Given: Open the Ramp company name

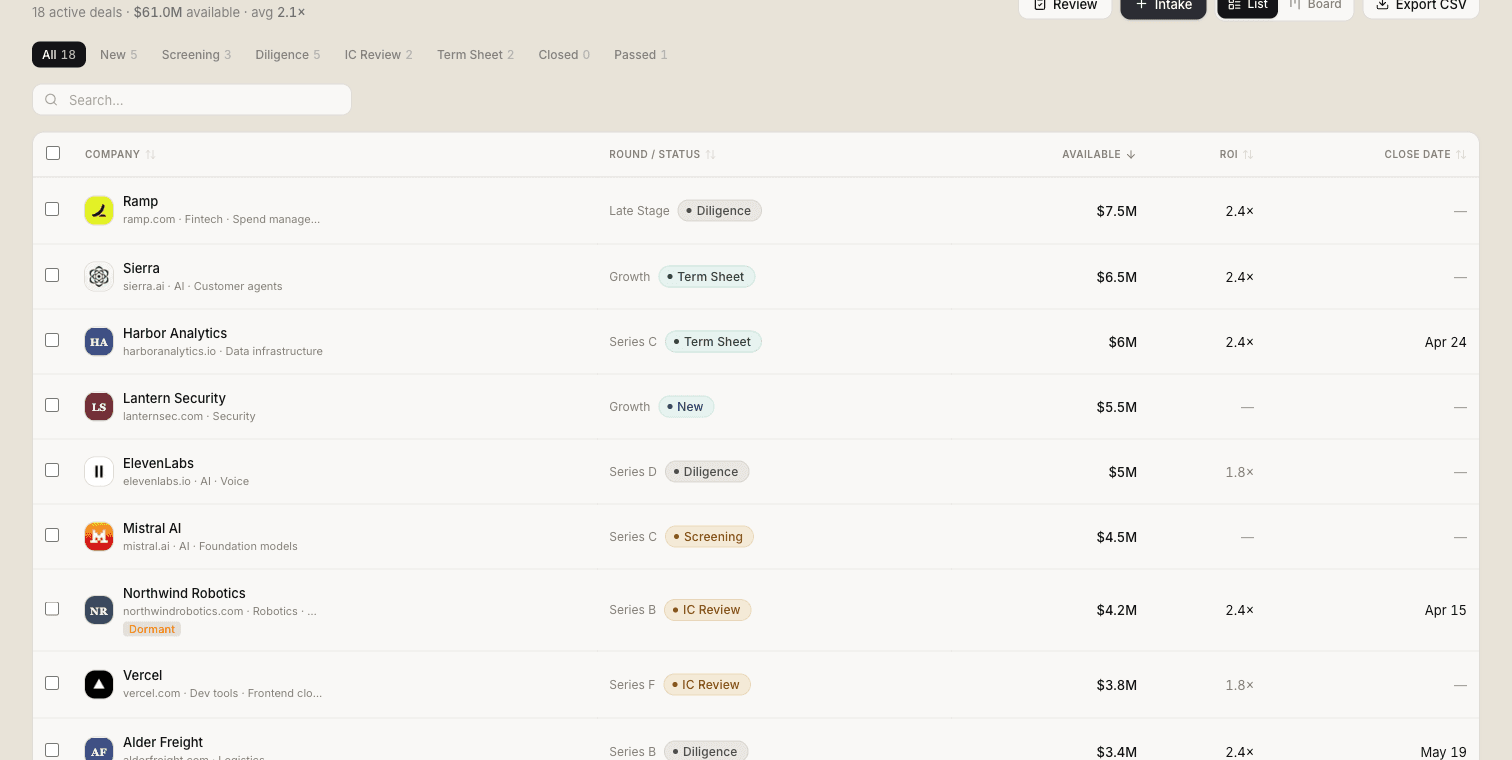Looking at the screenshot, I should tap(141, 201).
